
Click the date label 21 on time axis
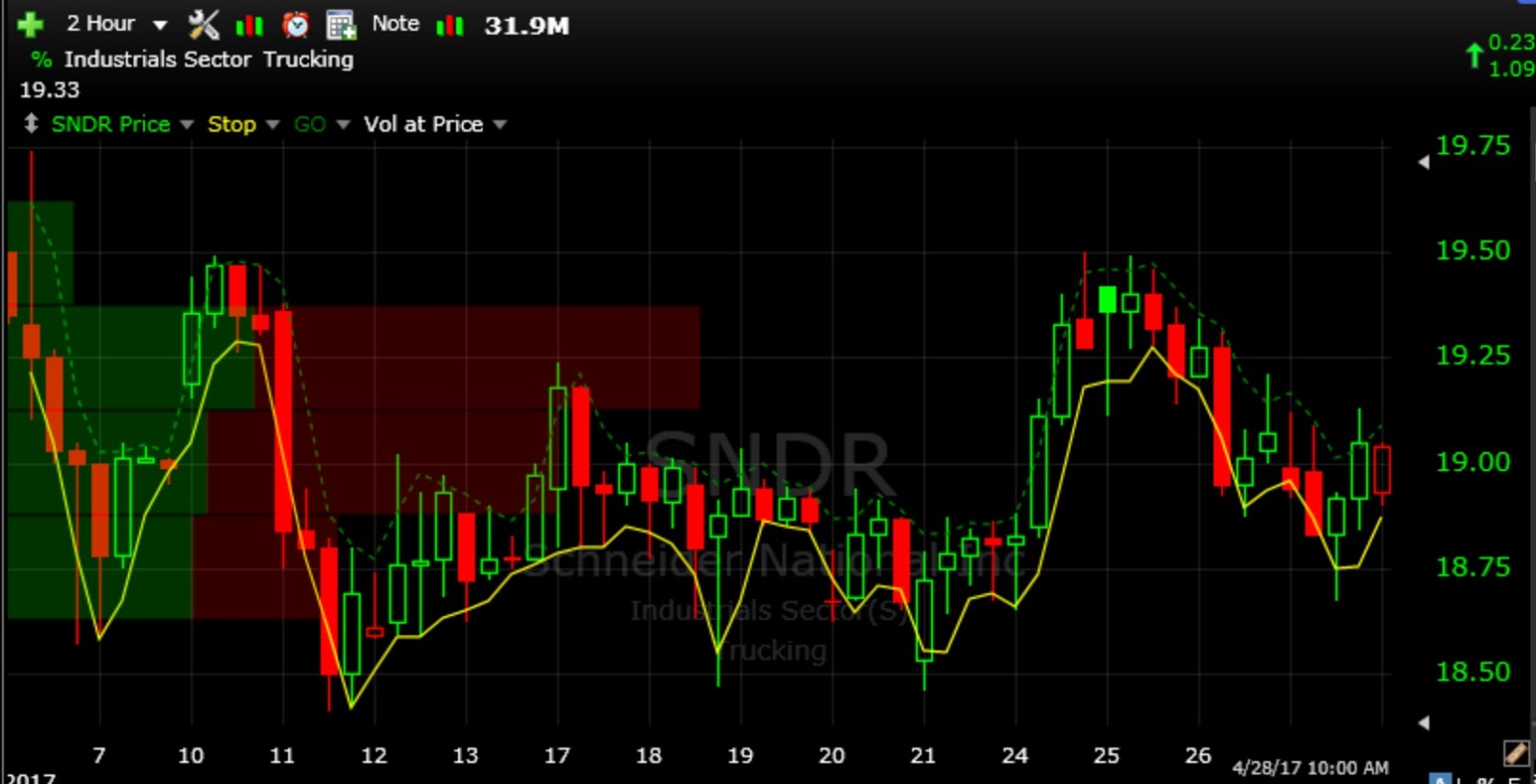(x=923, y=755)
